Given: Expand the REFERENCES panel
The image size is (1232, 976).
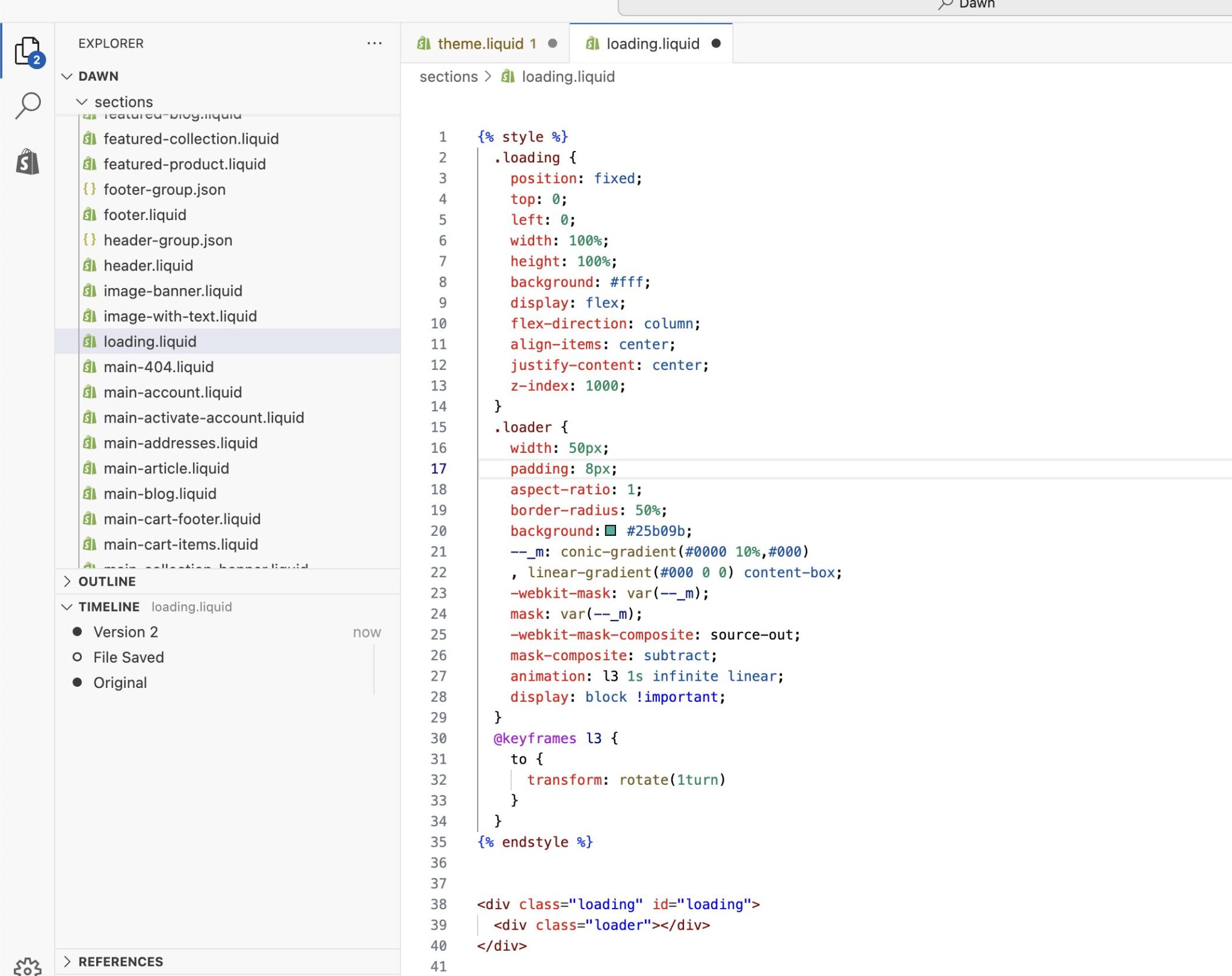Looking at the screenshot, I should [x=120, y=962].
